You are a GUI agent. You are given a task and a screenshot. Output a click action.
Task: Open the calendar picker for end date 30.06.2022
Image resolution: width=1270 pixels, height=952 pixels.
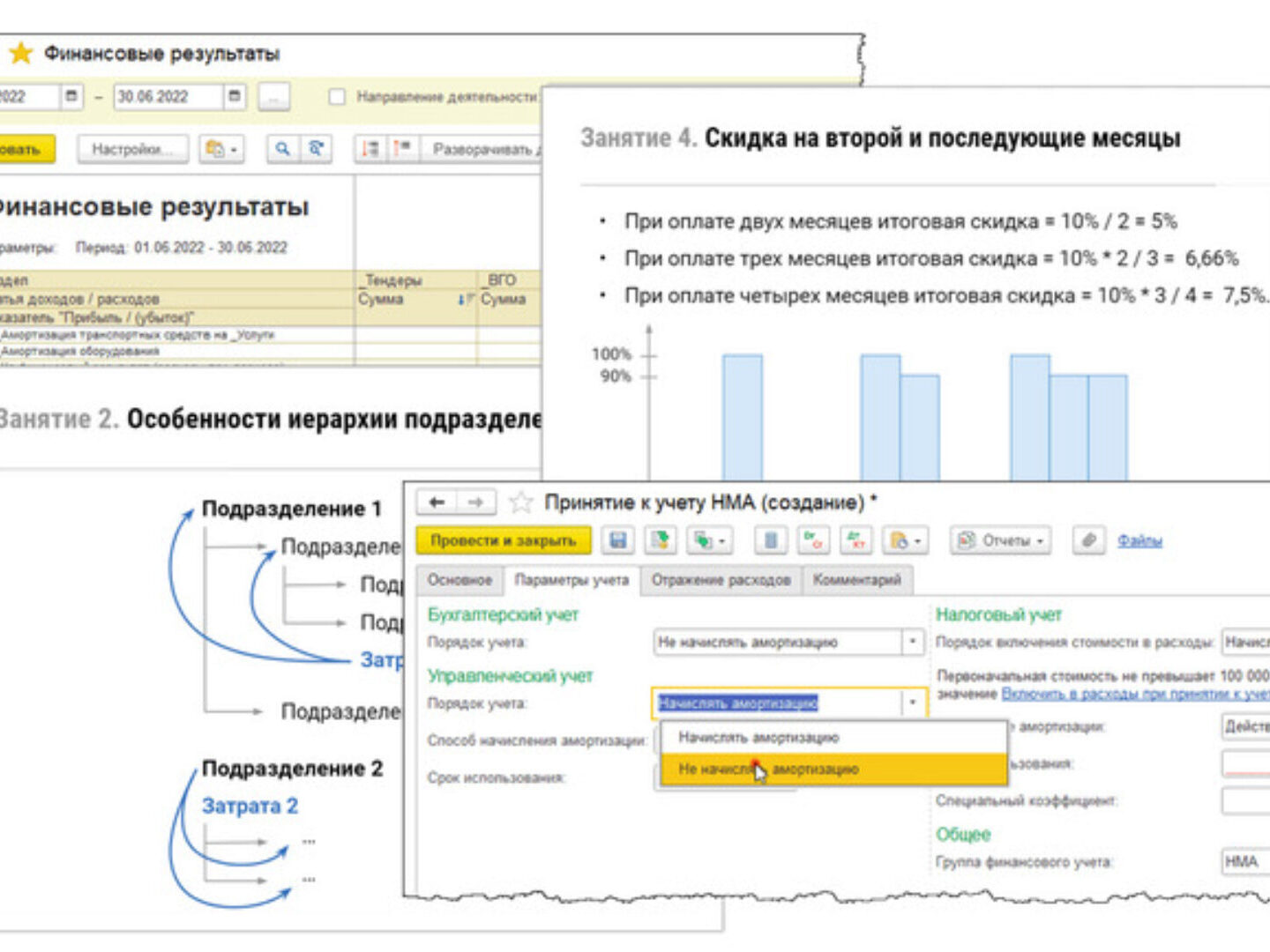[235, 96]
